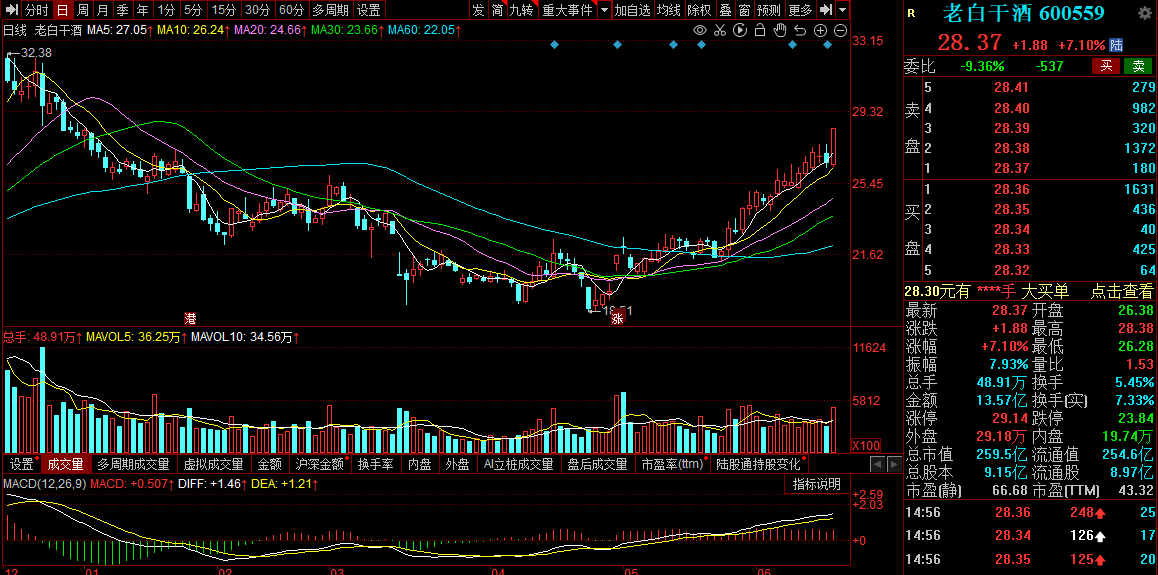Select the hand pan tool icon
1158x575 pixels.
tap(780, 30)
